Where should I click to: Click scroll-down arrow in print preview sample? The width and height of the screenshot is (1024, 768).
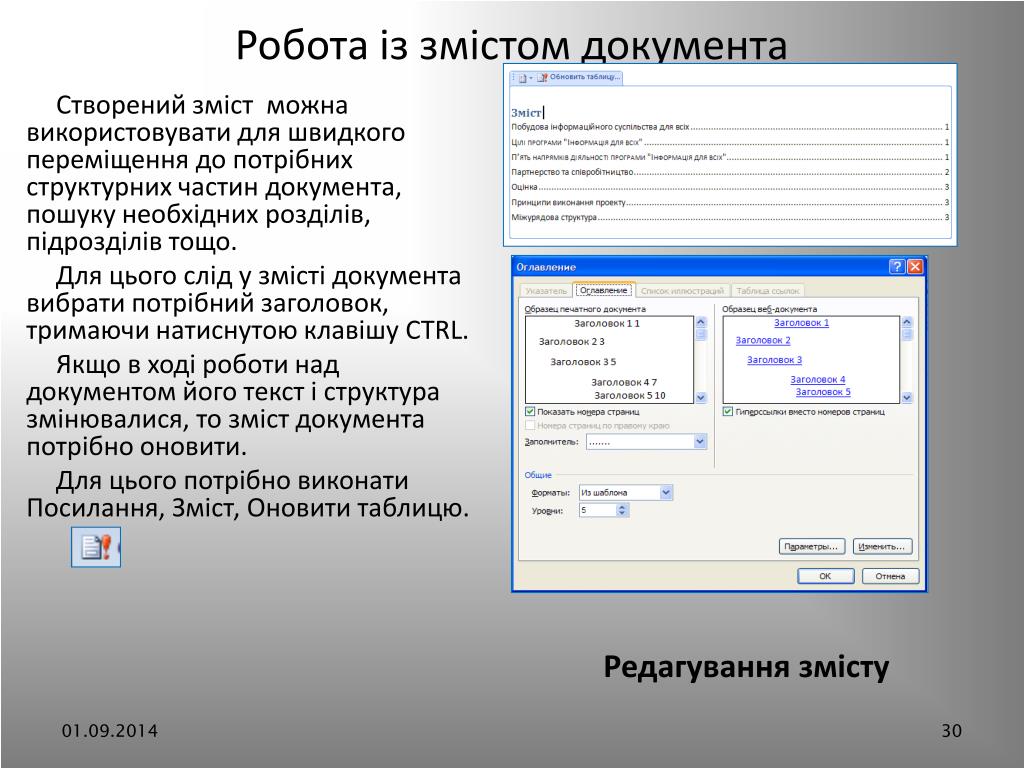pos(701,397)
